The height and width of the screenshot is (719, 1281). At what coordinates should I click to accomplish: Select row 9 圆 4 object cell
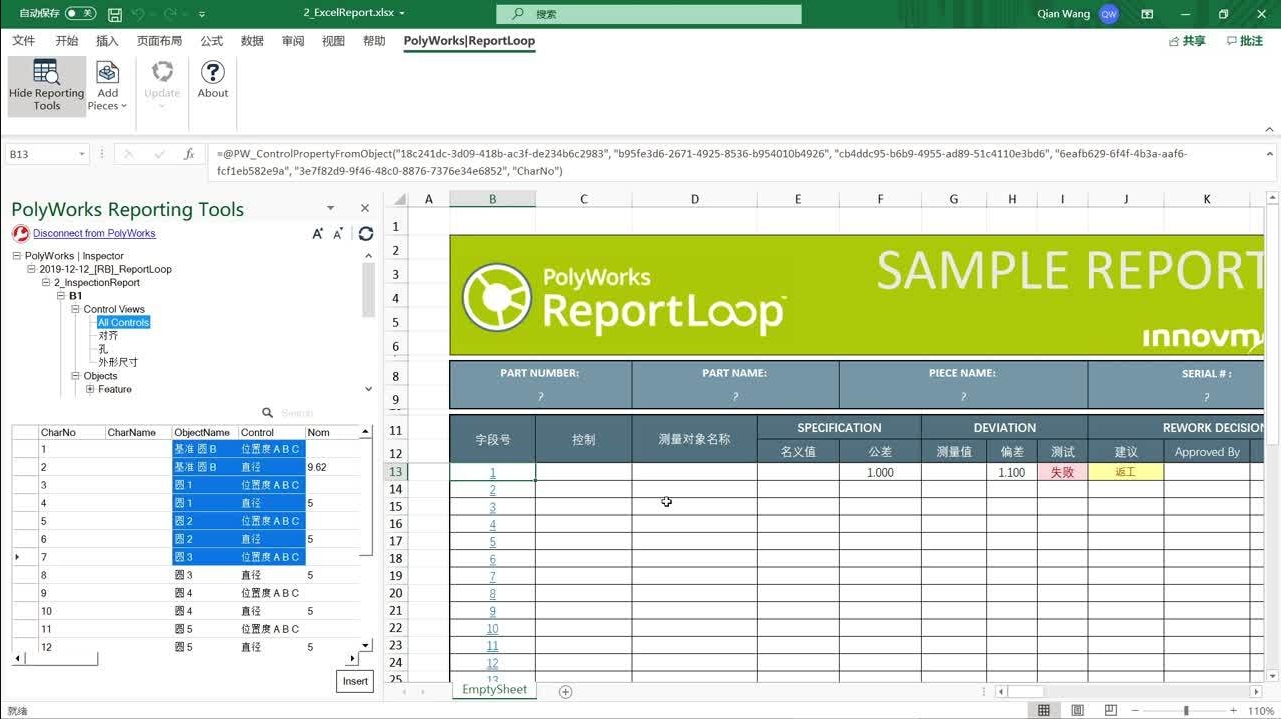point(205,593)
